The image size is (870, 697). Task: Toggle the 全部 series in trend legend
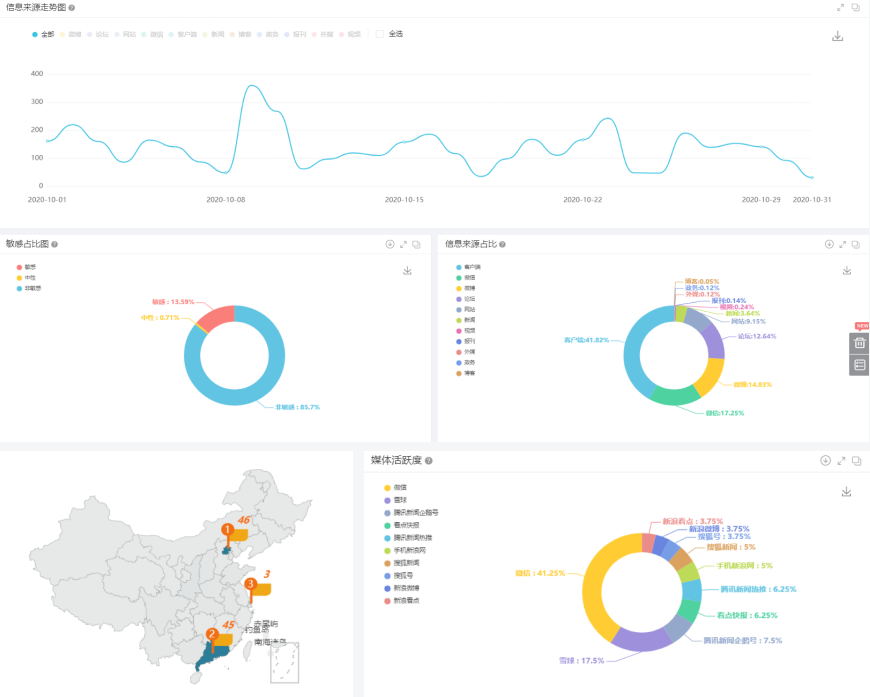click(x=43, y=34)
